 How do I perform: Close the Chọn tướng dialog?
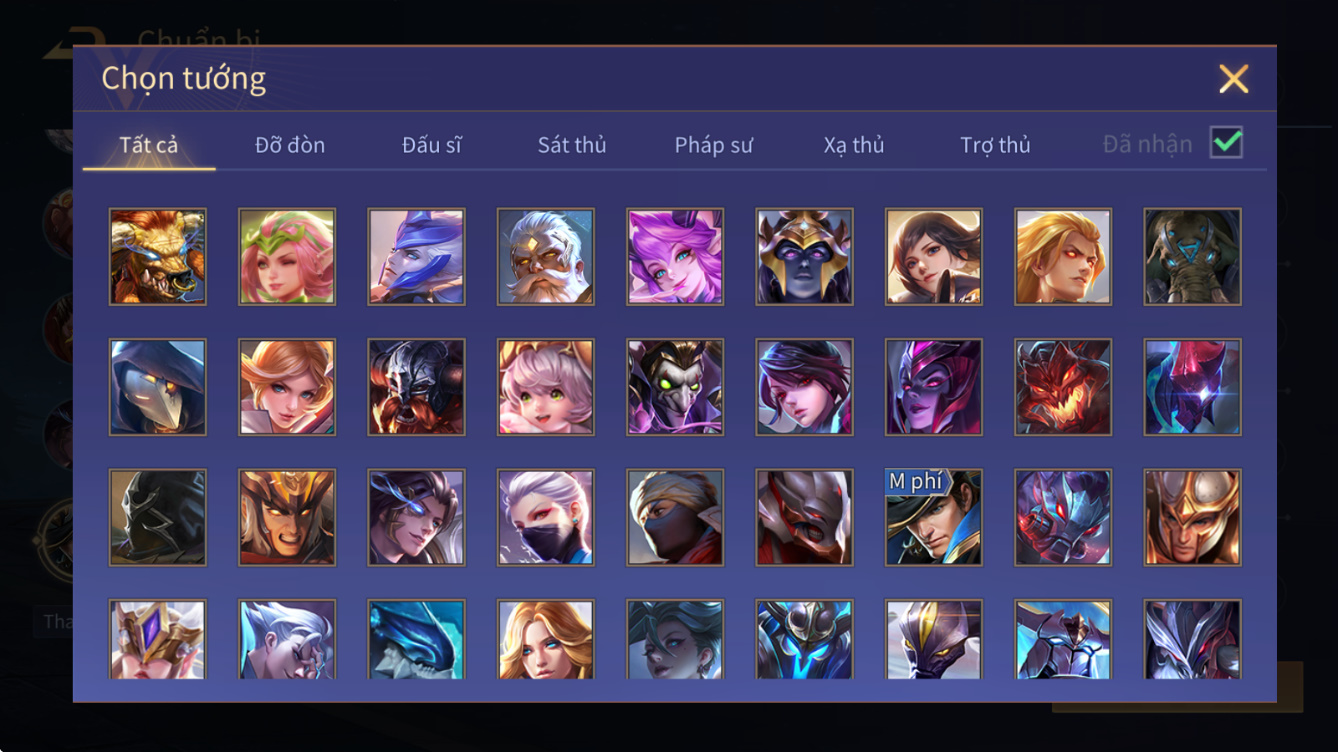[x=1233, y=79]
